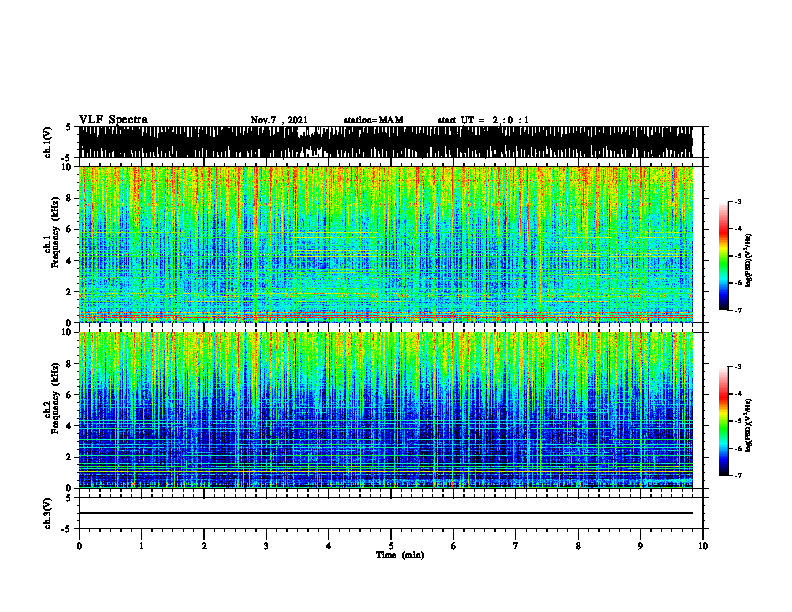Click the ch.1 "Frequency (kHz)" axis label
Viewport: 792px width, 612px height.
coord(55,232)
